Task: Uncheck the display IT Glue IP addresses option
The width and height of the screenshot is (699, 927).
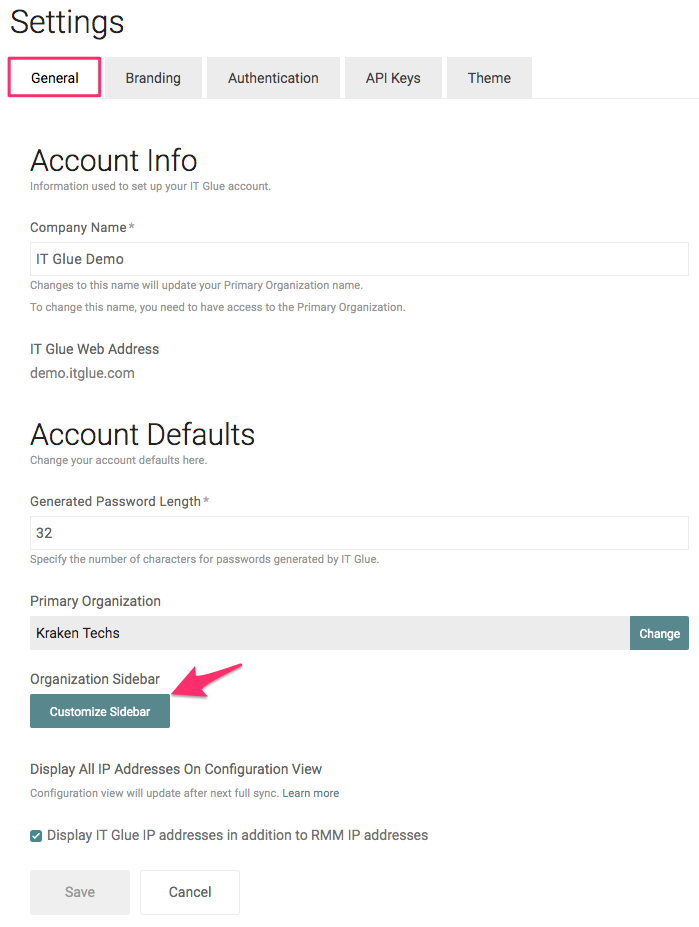Action: pyautogui.click(x=36, y=835)
